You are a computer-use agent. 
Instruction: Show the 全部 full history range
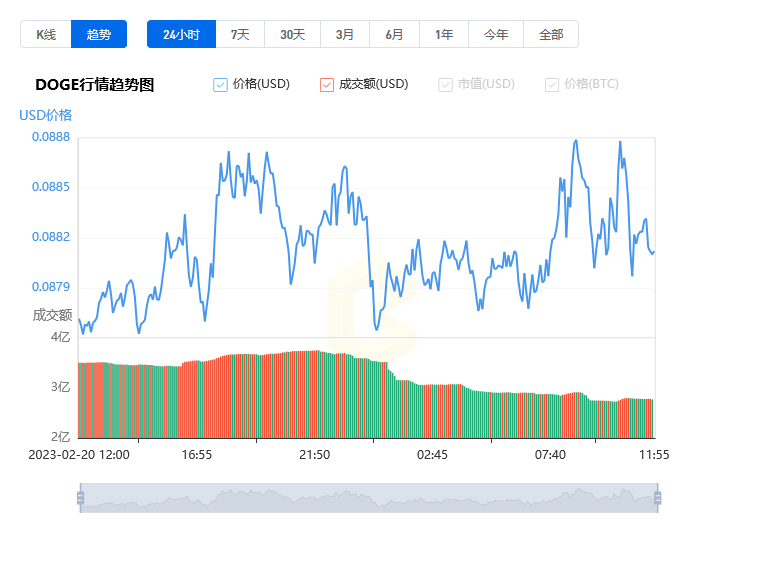551,34
